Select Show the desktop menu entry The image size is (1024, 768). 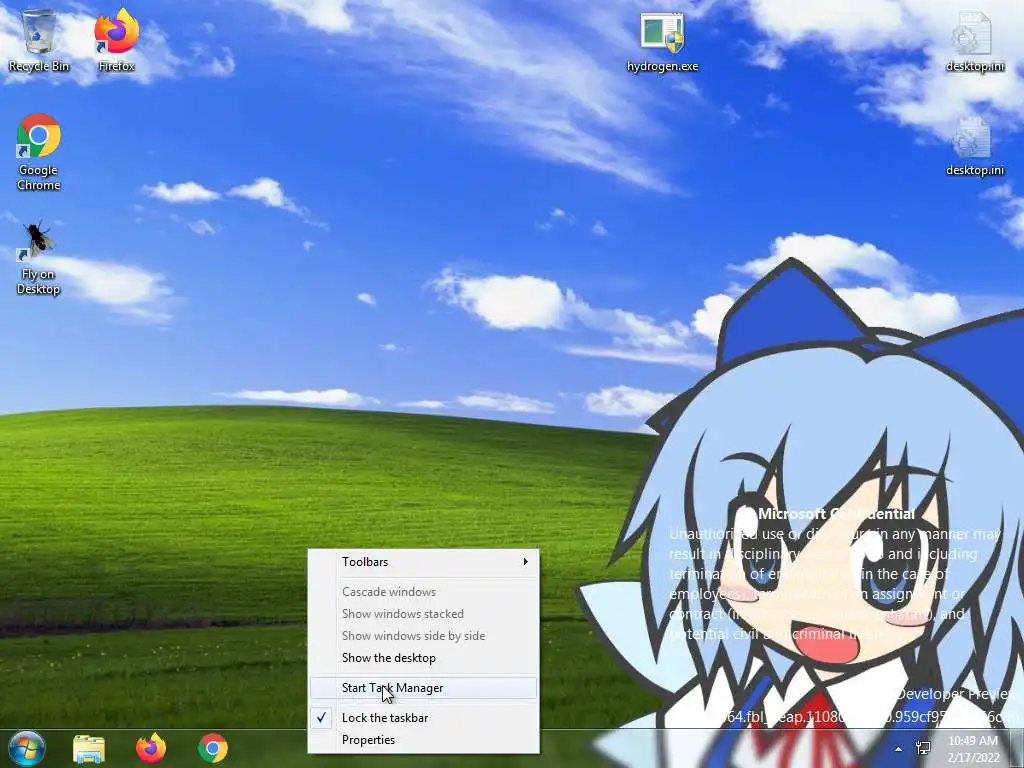(423, 658)
